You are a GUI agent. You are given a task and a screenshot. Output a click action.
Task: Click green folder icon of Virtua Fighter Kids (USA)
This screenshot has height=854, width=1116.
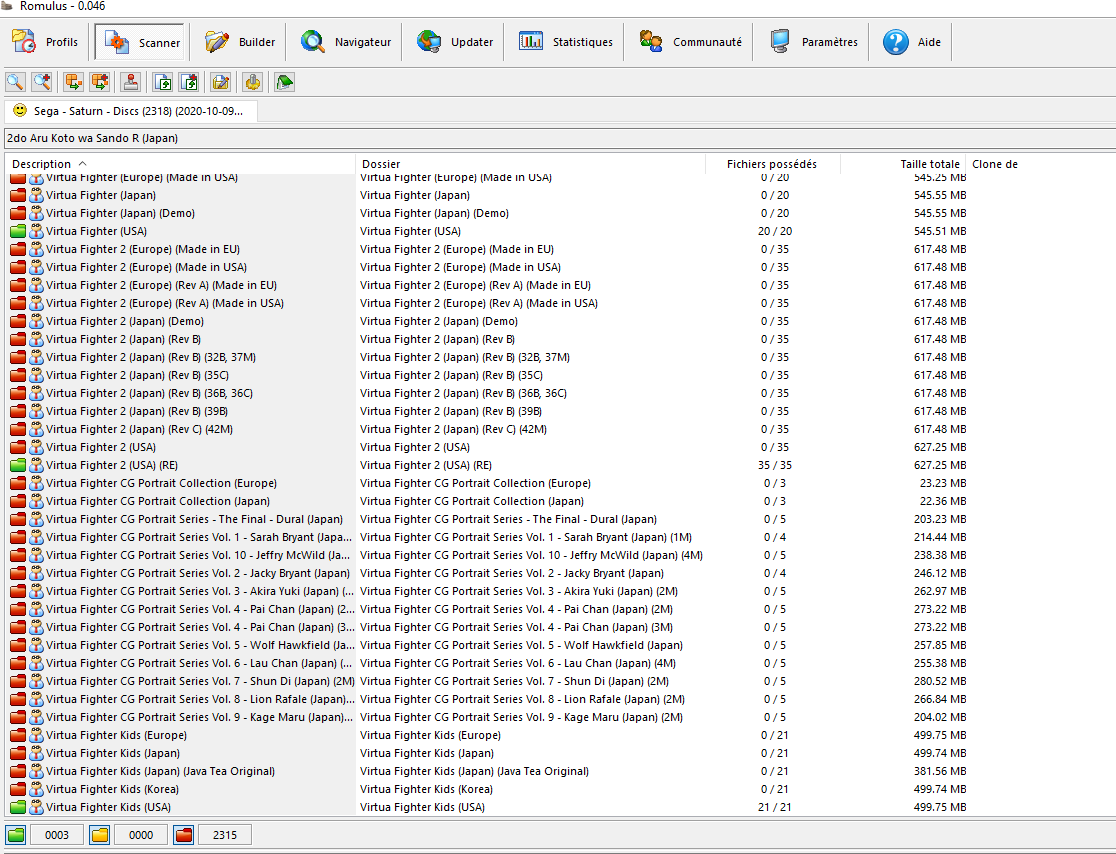coord(18,807)
